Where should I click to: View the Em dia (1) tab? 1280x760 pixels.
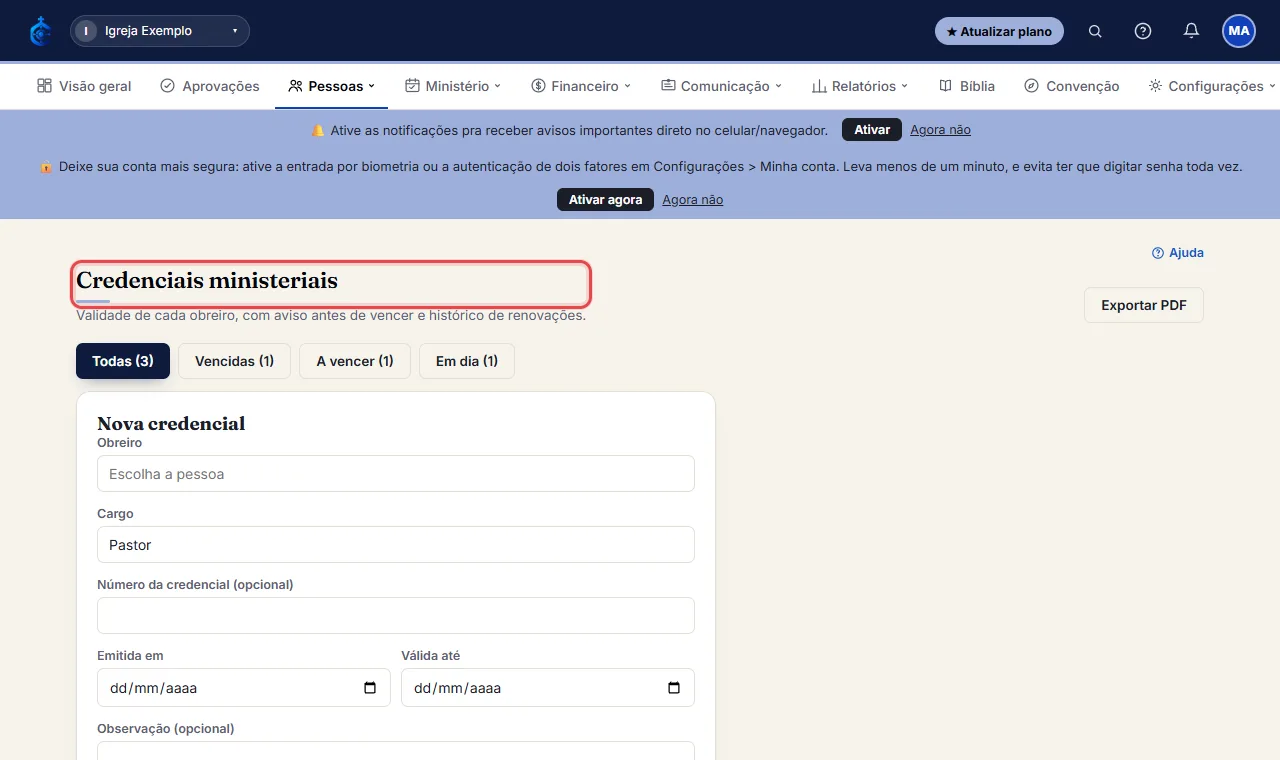click(x=467, y=361)
